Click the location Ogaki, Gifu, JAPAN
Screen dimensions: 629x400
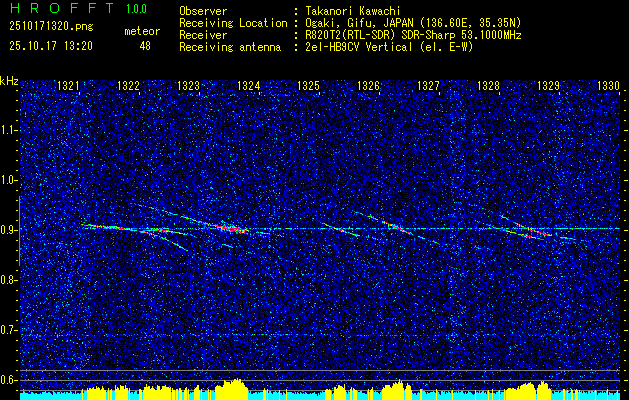coord(358,23)
